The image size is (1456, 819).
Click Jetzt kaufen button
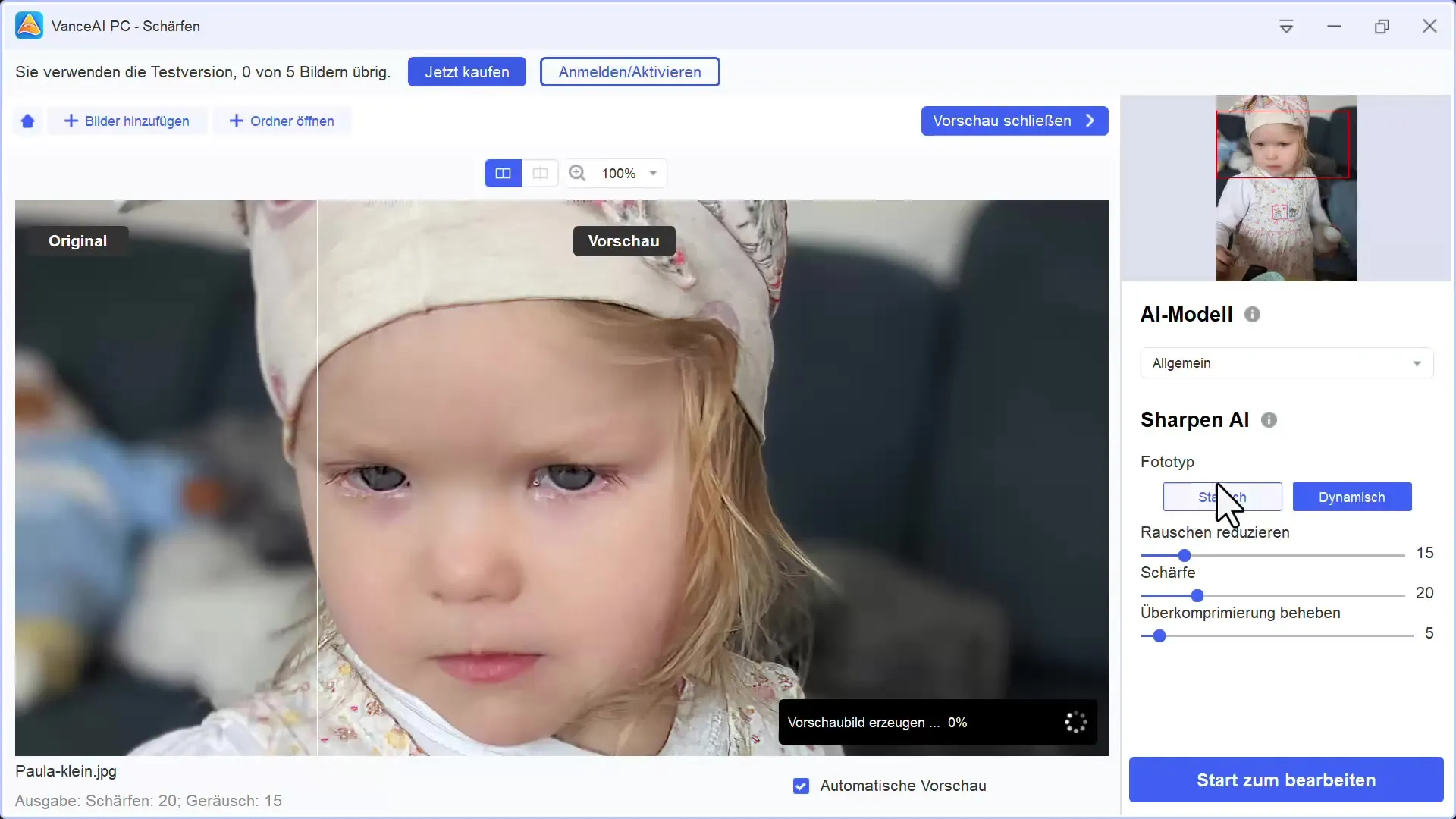pyautogui.click(x=467, y=72)
